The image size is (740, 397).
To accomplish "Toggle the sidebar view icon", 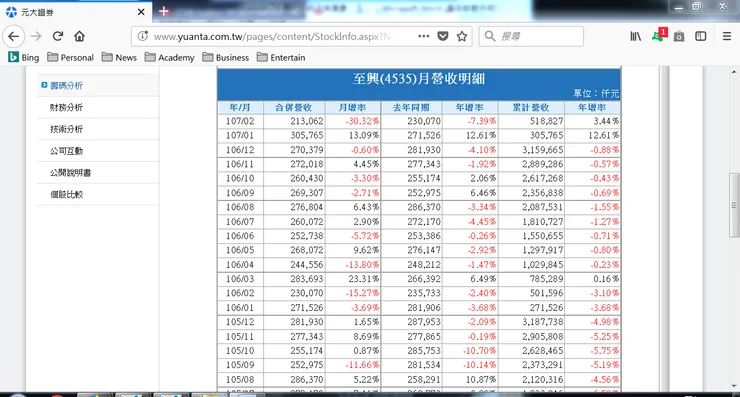I will tap(701, 36).
